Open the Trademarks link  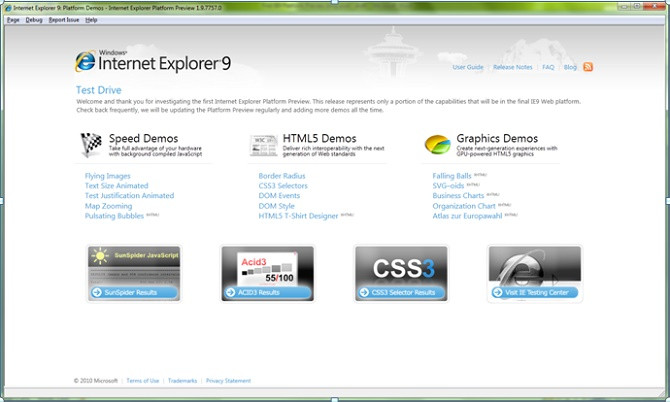click(x=182, y=381)
